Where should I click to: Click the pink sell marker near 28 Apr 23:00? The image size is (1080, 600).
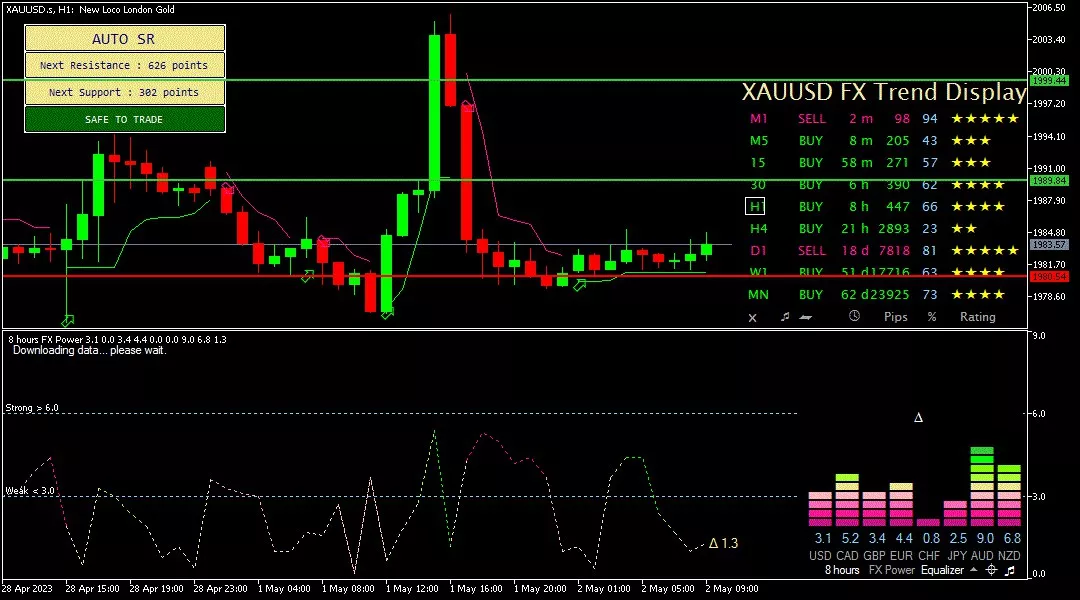click(227, 189)
